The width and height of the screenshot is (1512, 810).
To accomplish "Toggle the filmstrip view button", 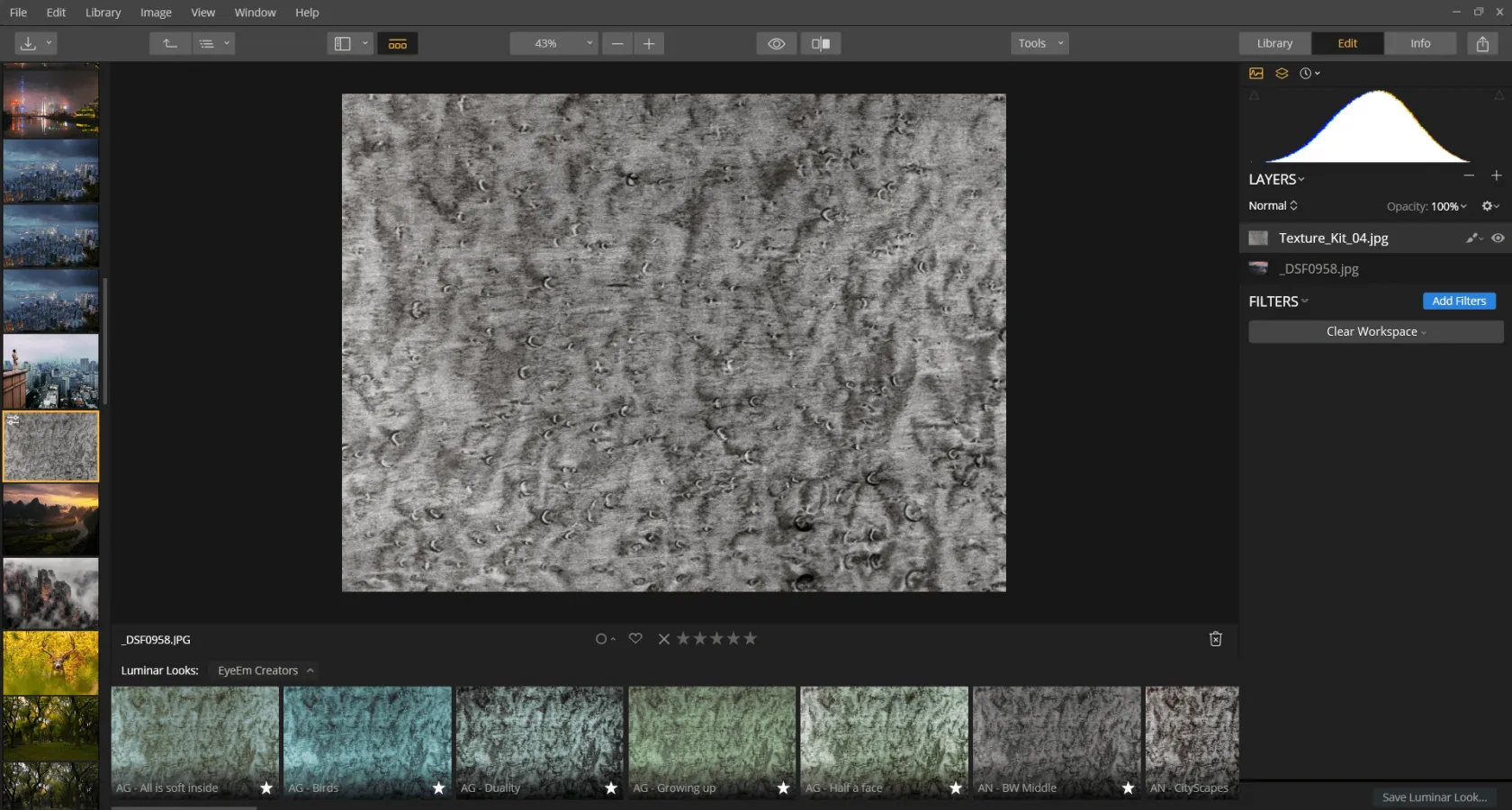I will (397, 43).
